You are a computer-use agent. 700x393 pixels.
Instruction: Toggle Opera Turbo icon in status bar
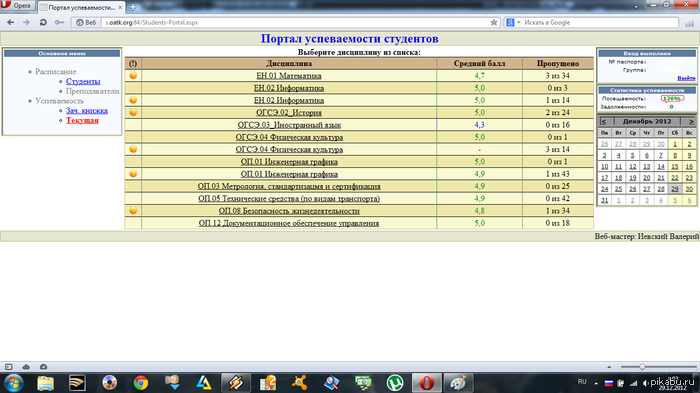click(43, 367)
